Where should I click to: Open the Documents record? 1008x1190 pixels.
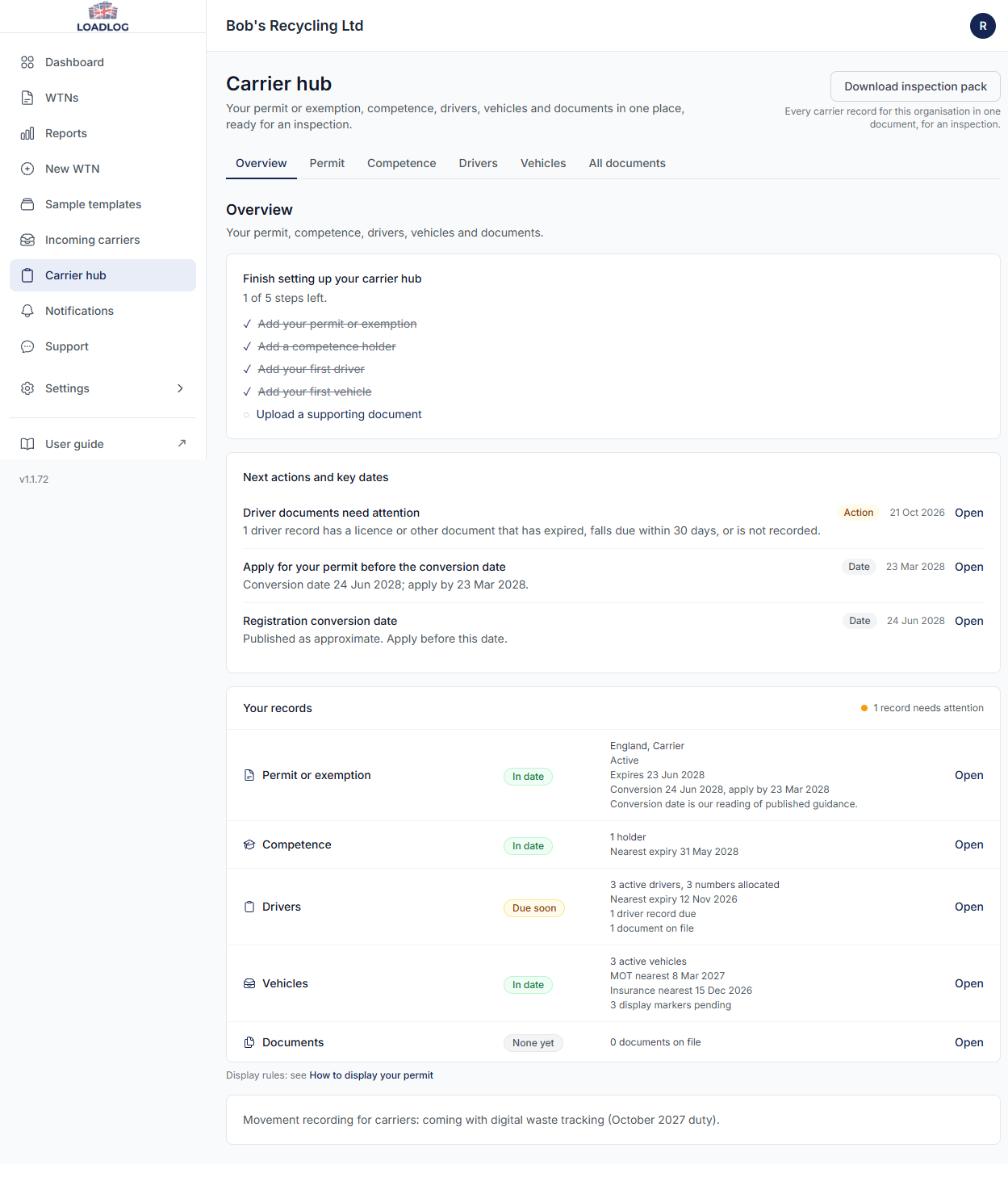968,1042
